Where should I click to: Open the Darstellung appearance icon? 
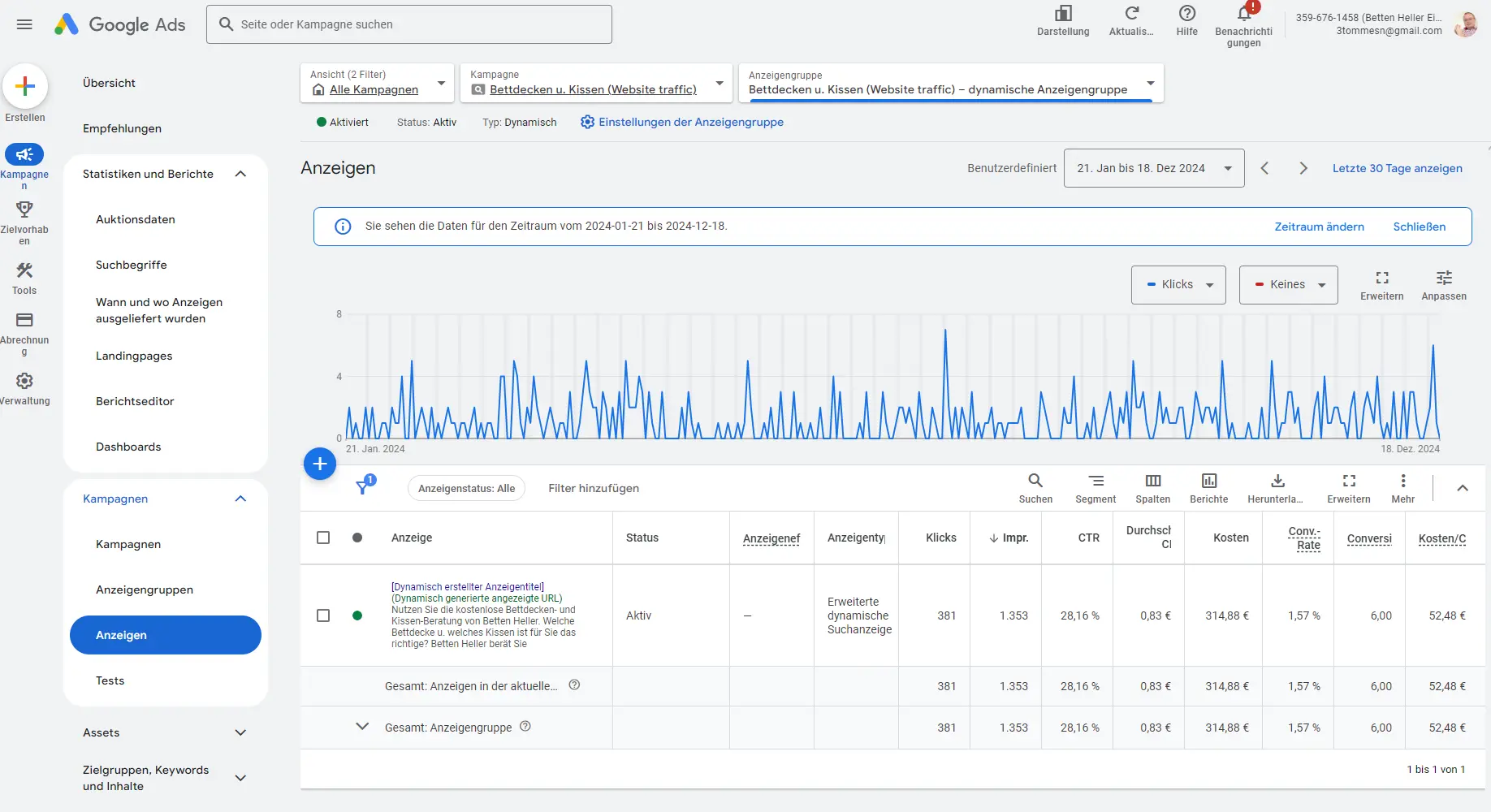click(x=1063, y=14)
